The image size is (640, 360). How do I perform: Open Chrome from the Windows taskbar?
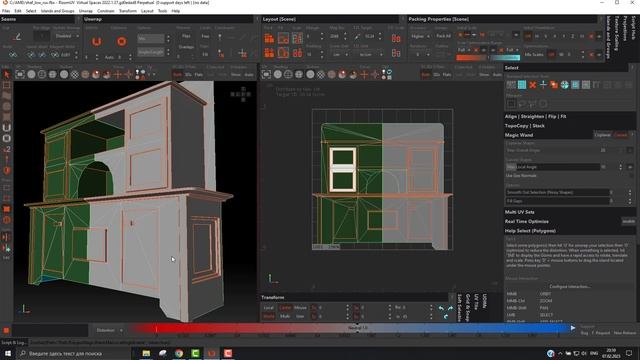click(x=179, y=353)
